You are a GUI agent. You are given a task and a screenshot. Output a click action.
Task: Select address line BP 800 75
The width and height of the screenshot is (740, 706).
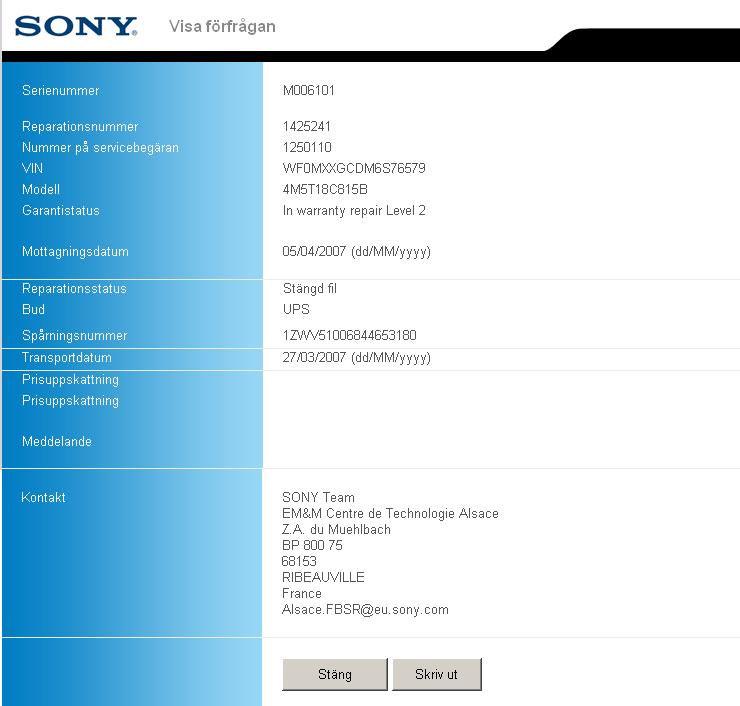(x=312, y=545)
